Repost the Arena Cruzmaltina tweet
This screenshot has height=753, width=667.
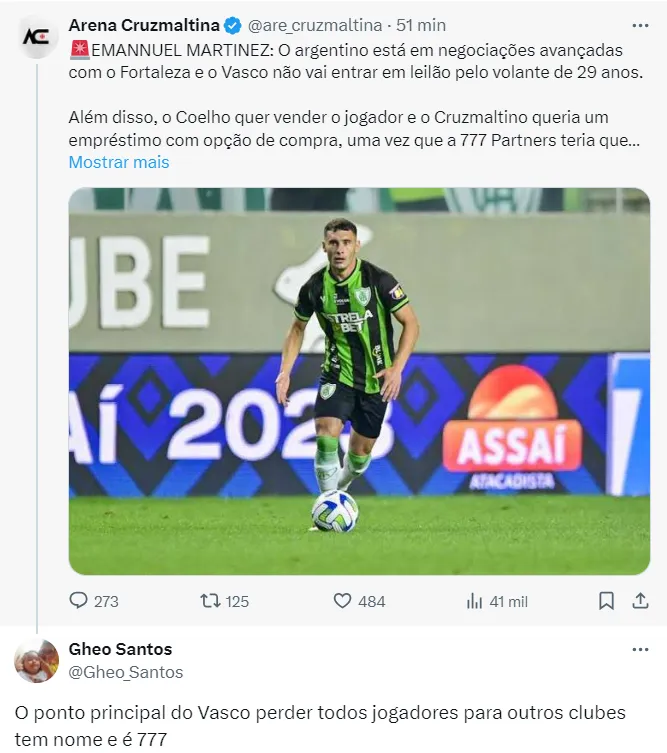click(x=210, y=601)
